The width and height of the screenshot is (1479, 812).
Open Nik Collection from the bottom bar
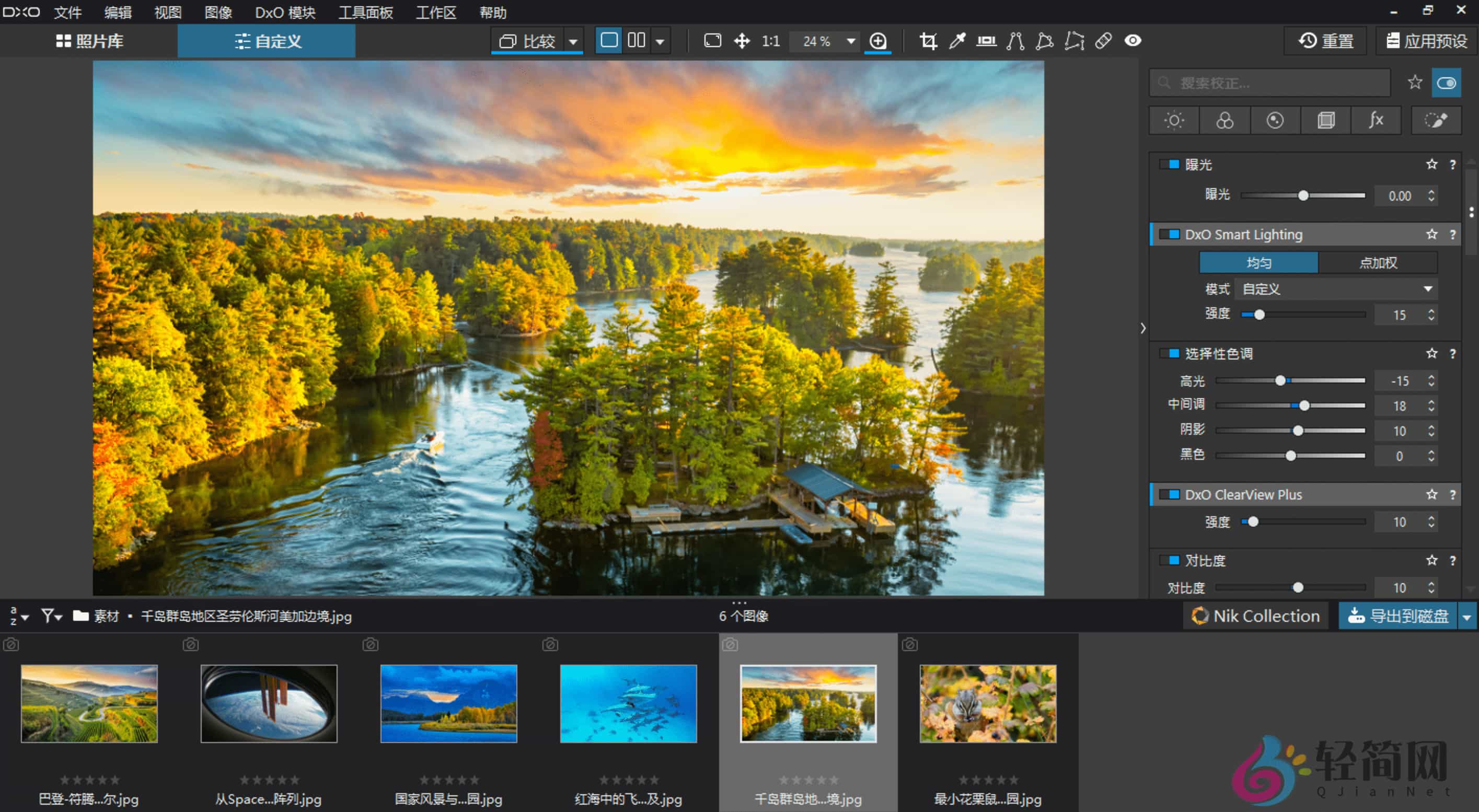tap(1255, 616)
